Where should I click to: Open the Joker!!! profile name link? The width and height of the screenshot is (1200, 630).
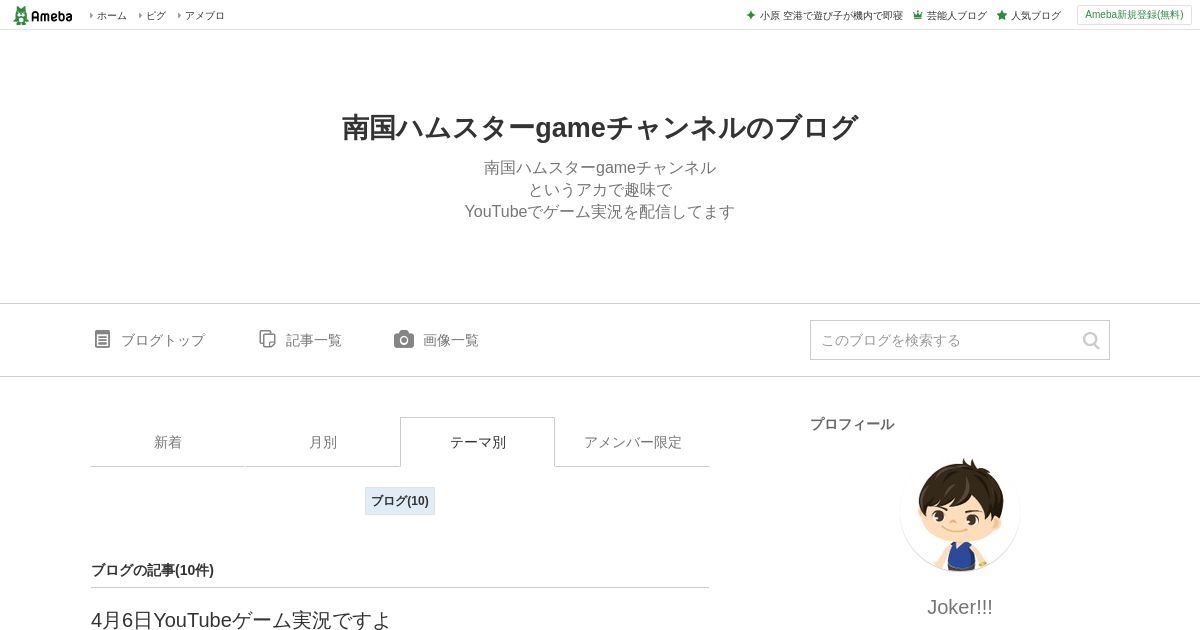point(960,607)
